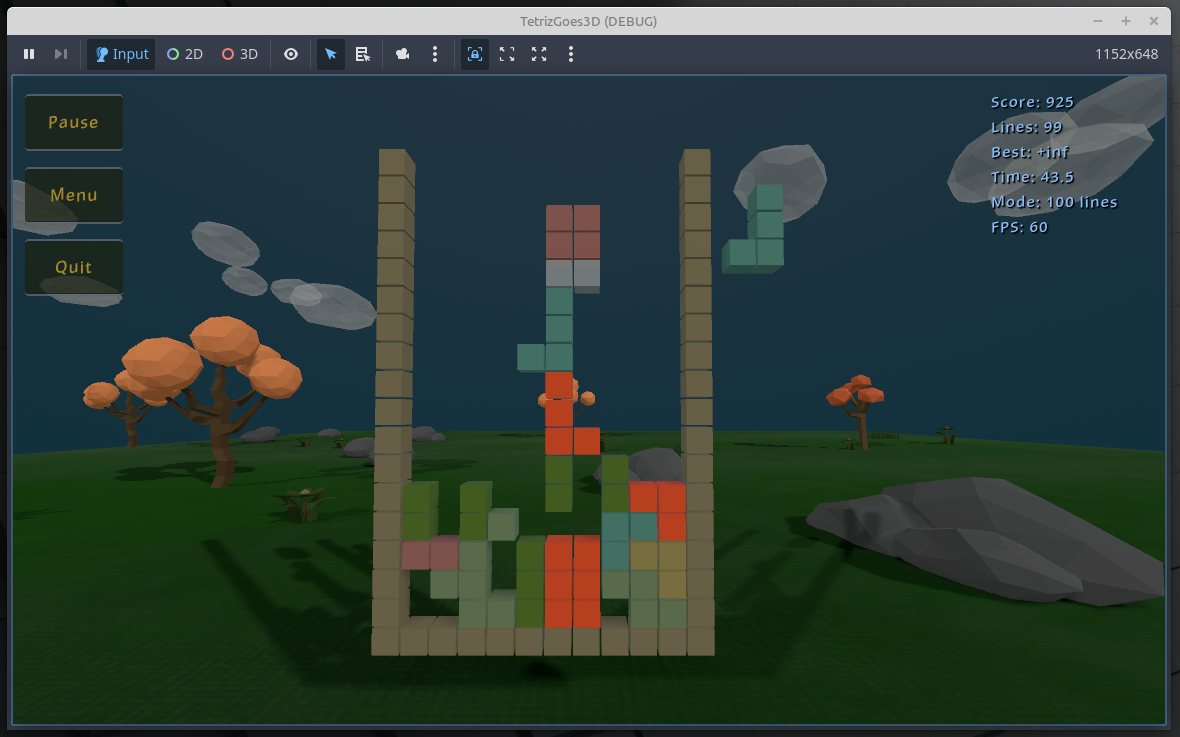Screen dimensions: 1180x737
Task: Activate the single-select arrow tool
Action: point(330,54)
